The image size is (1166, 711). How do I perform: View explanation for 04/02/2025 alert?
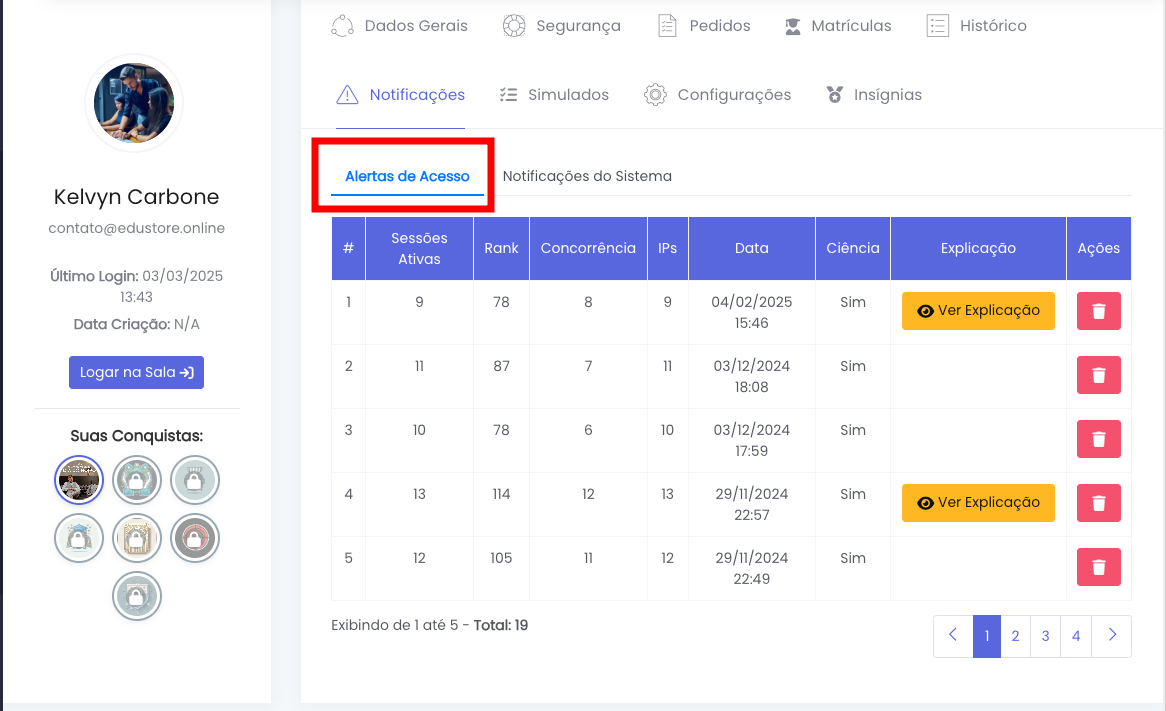[x=978, y=311]
